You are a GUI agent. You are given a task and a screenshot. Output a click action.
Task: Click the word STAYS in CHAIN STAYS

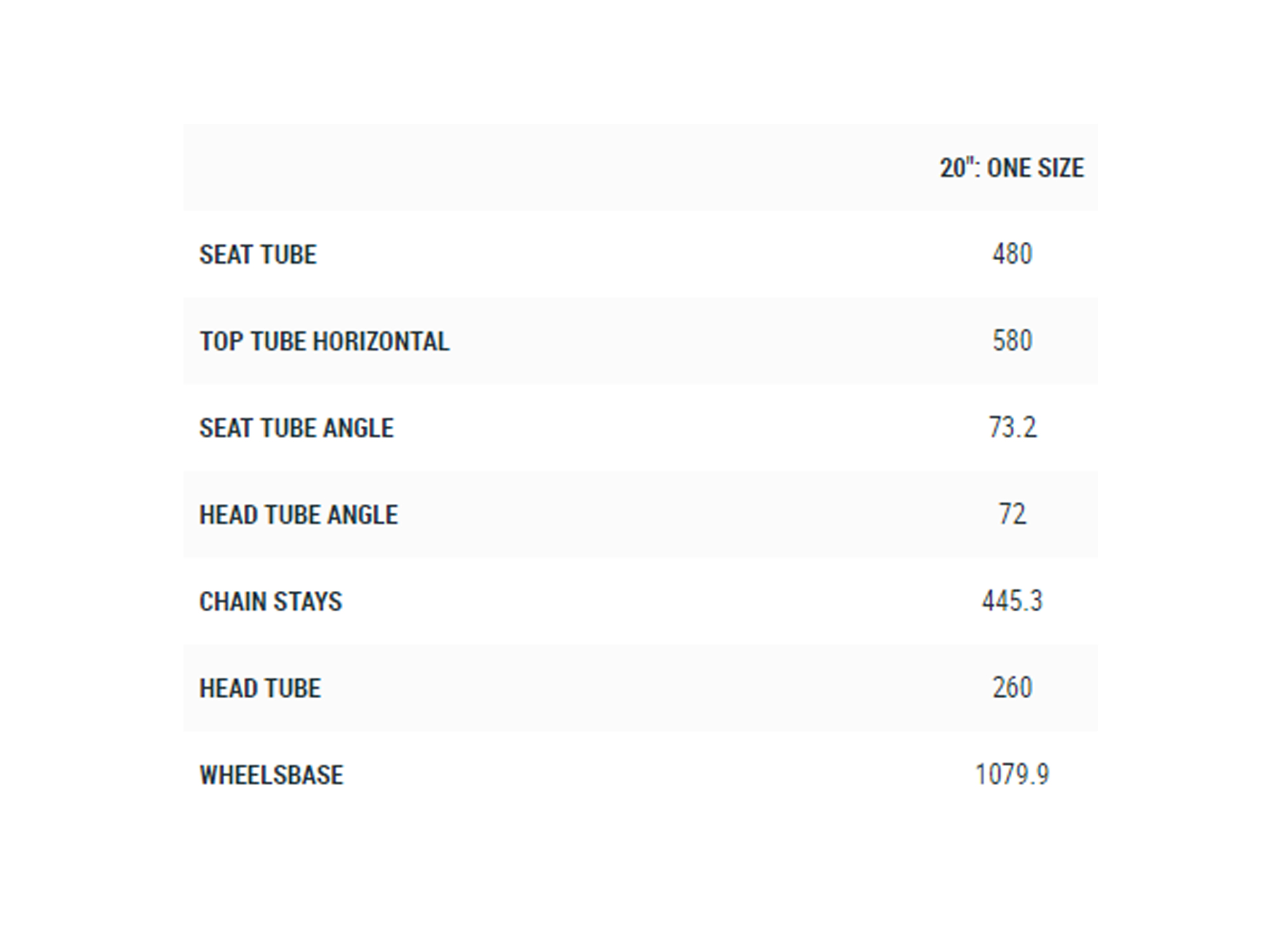[x=307, y=602]
